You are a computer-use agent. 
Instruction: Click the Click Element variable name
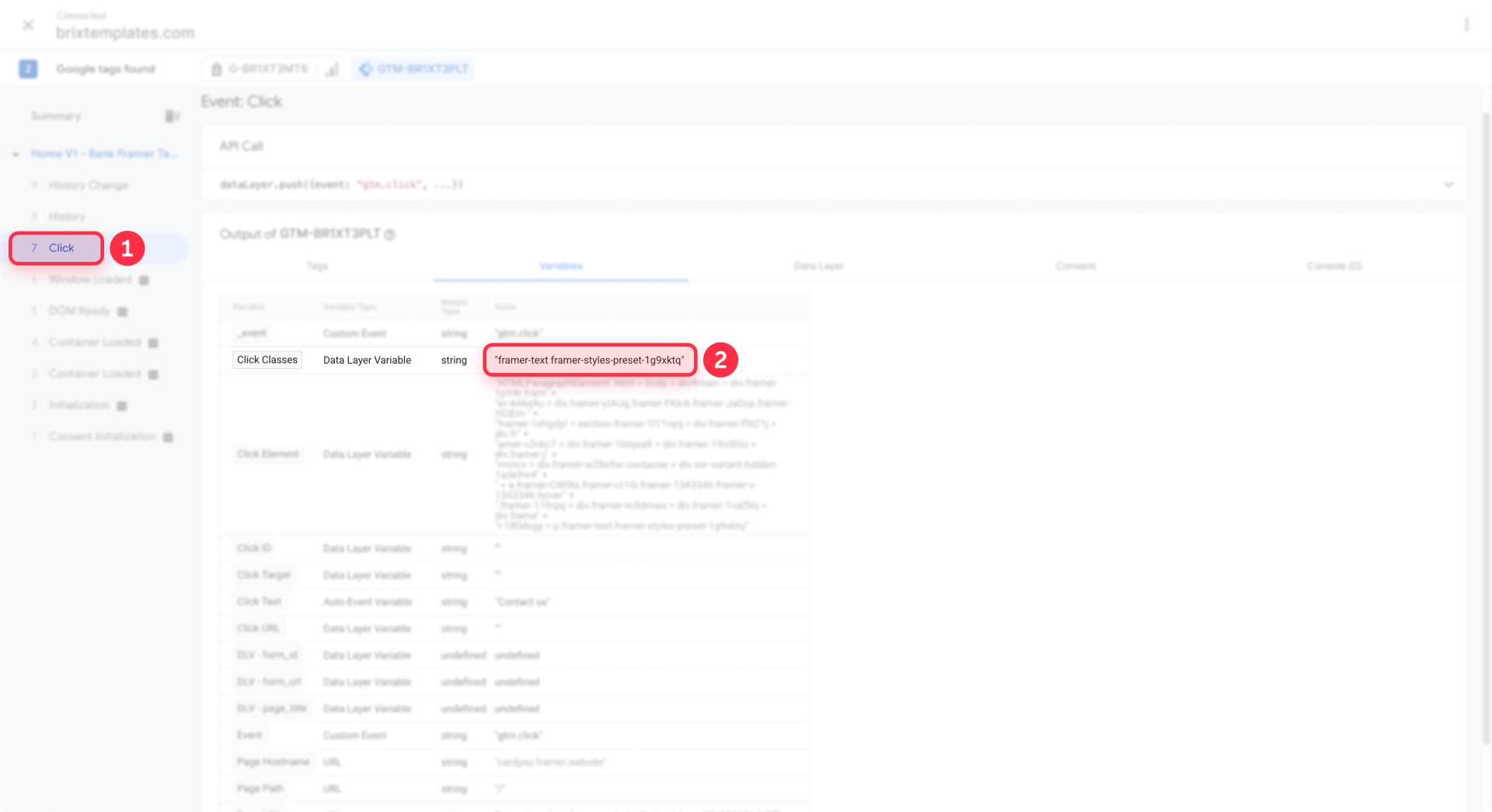268,454
